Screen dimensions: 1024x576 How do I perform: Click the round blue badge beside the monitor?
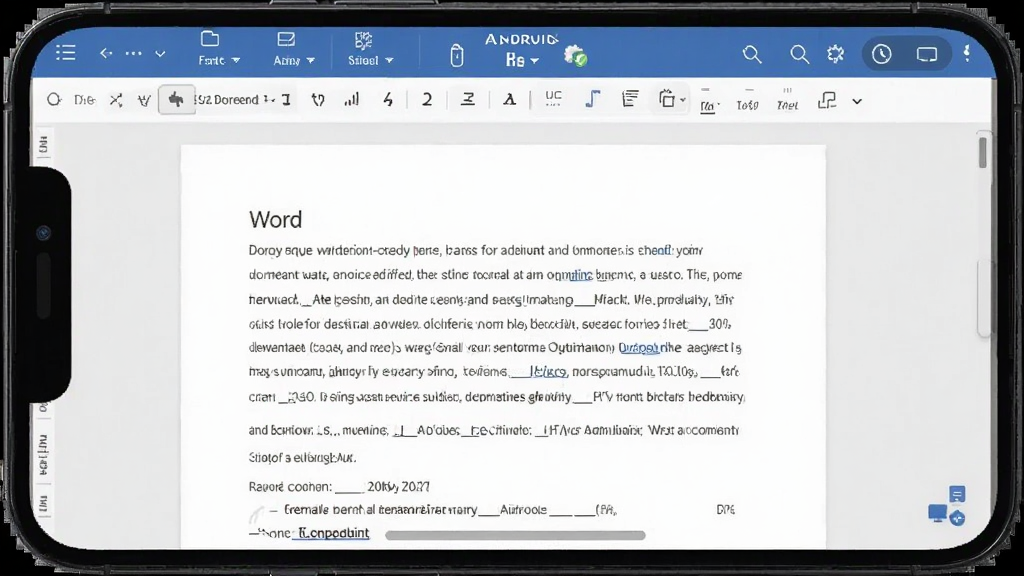tap(958, 519)
